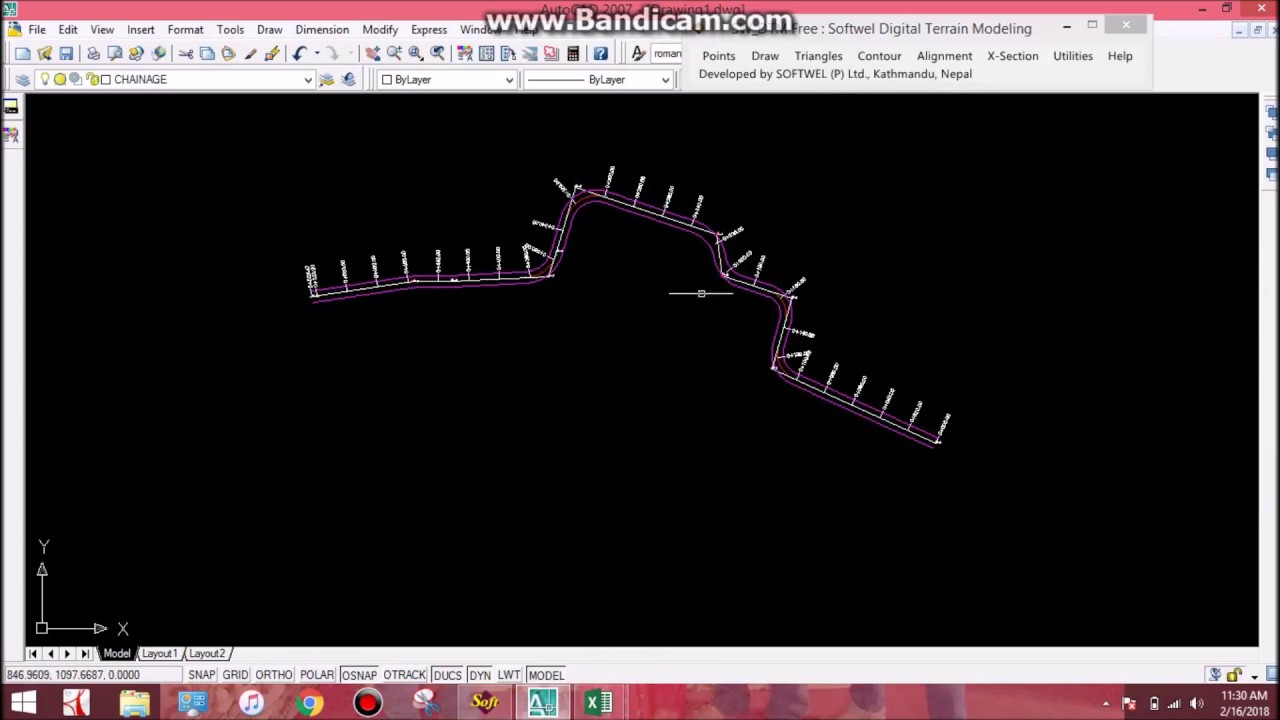Open the ByLayer color control dropdown
1280x720 pixels.
click(509, 80)
